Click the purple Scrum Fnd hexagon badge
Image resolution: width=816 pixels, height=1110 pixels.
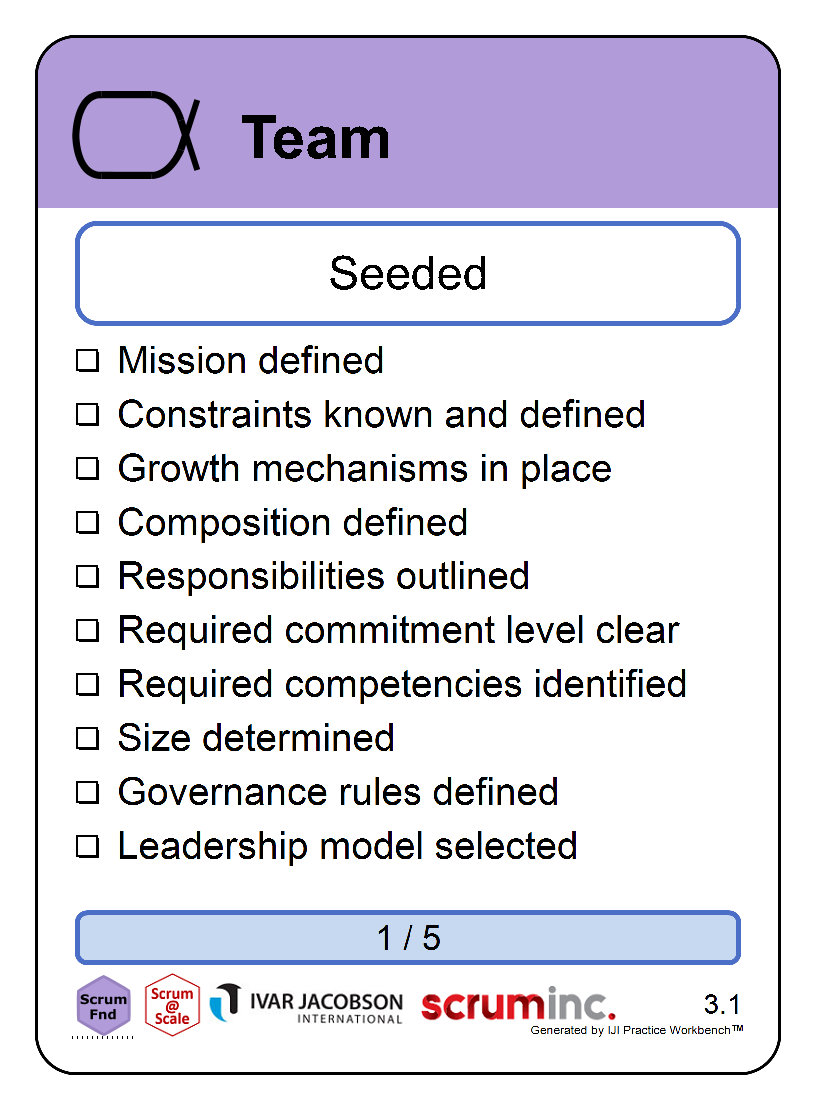(103, 1005)
